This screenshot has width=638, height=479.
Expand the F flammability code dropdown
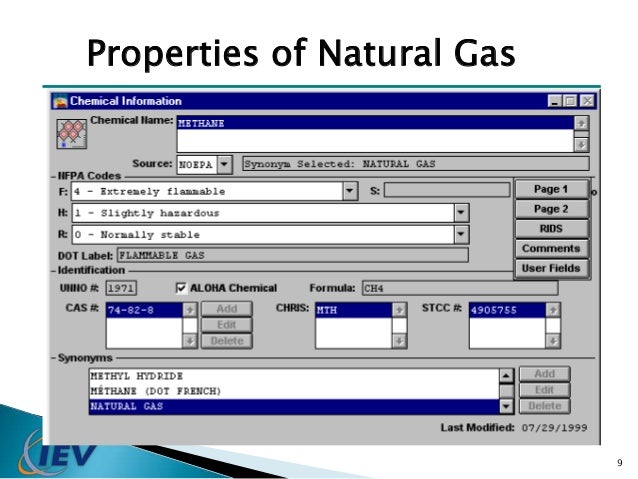coord(350,191)
